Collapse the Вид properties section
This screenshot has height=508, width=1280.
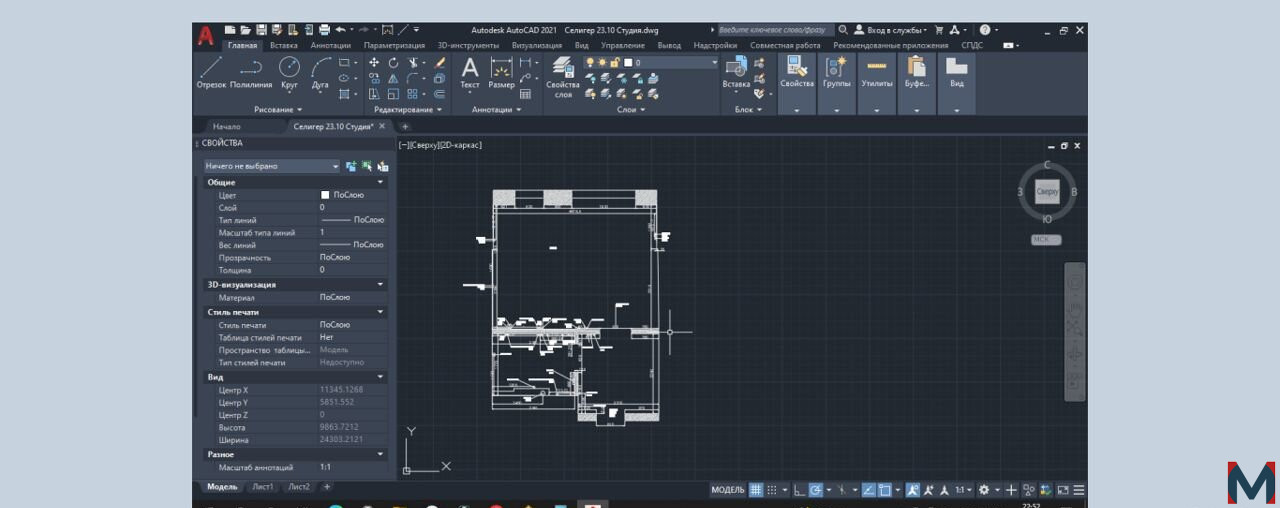(380, 377)
